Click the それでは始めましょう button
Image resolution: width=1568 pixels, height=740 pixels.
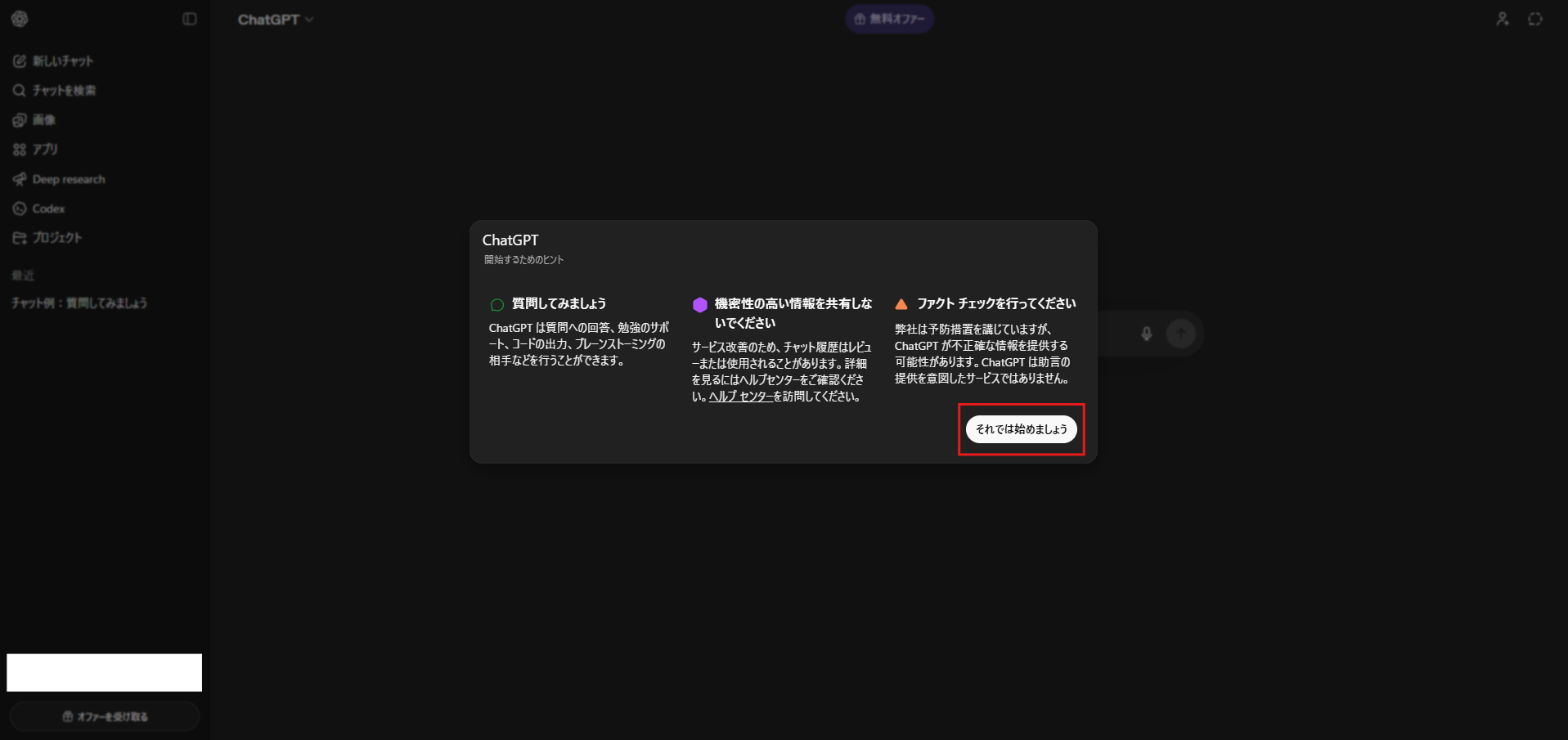click(1021, 429)
